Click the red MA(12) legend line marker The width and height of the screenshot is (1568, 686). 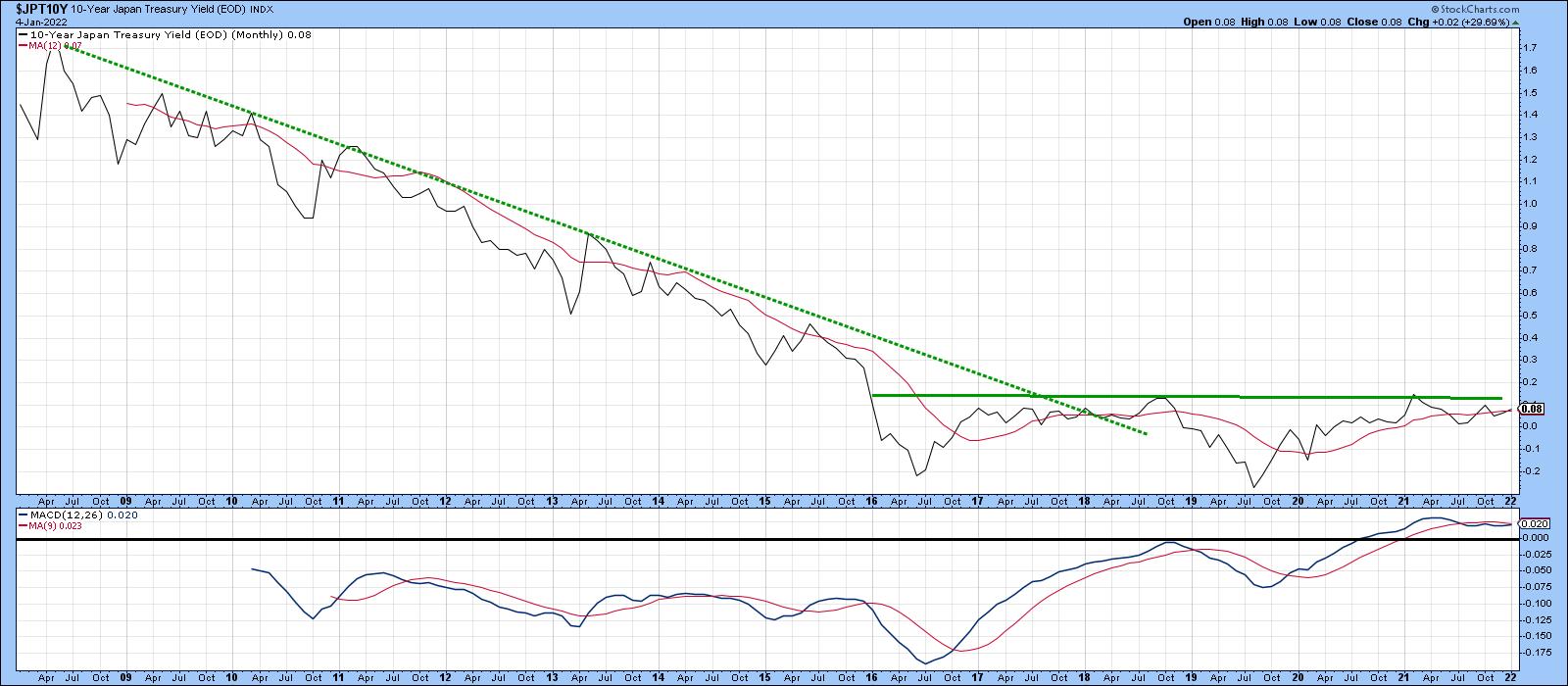click(23, 44)
